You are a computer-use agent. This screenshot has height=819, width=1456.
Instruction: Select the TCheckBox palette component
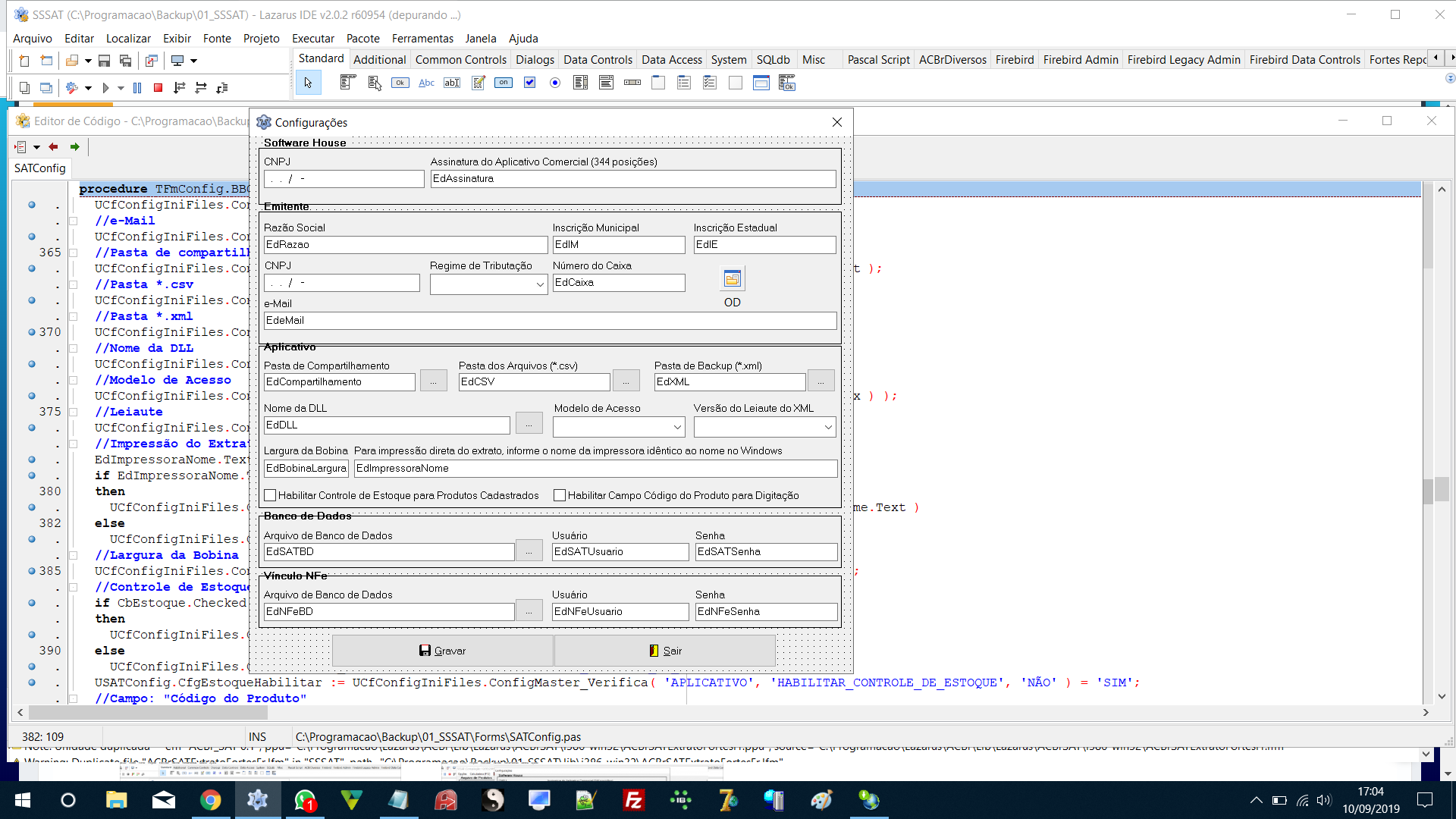[529, 83]
